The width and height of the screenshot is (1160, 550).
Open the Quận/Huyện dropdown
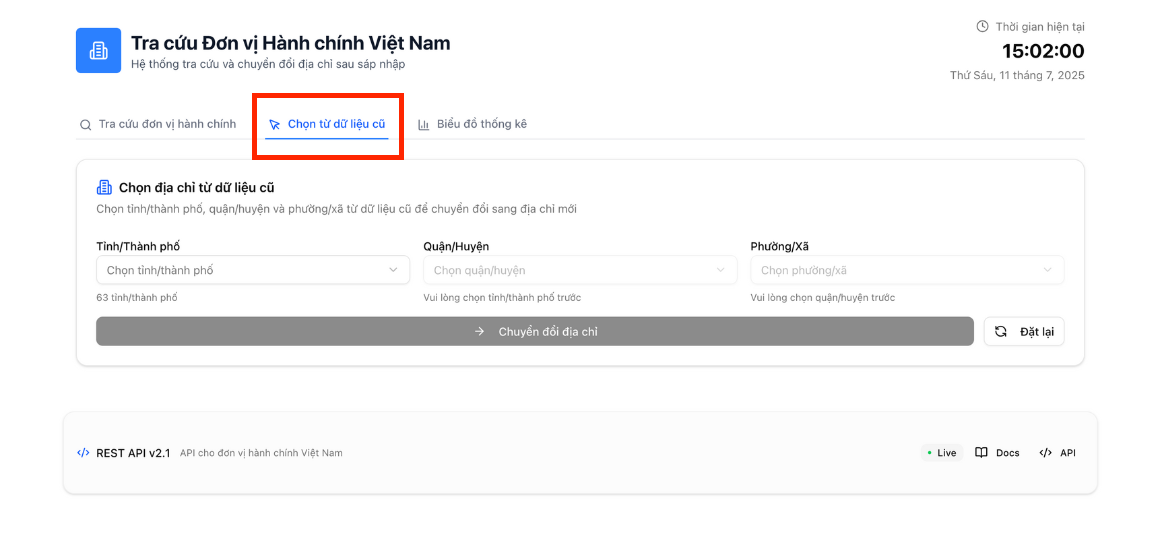(579, 270)
